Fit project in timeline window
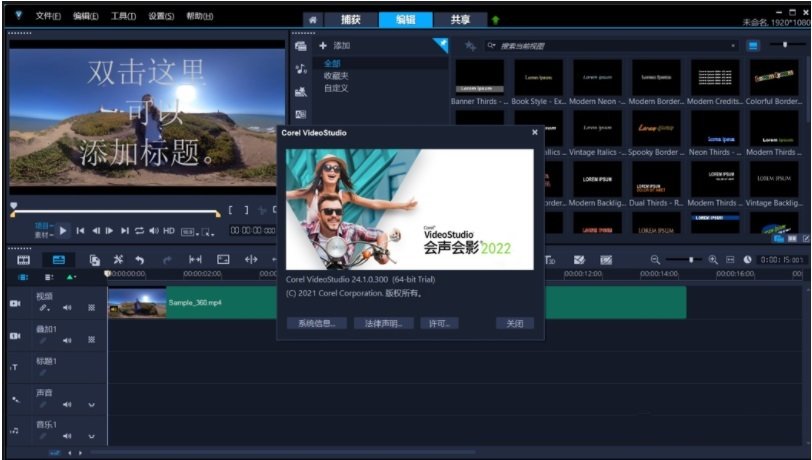812x460 pixels. (x=730, y=260)
